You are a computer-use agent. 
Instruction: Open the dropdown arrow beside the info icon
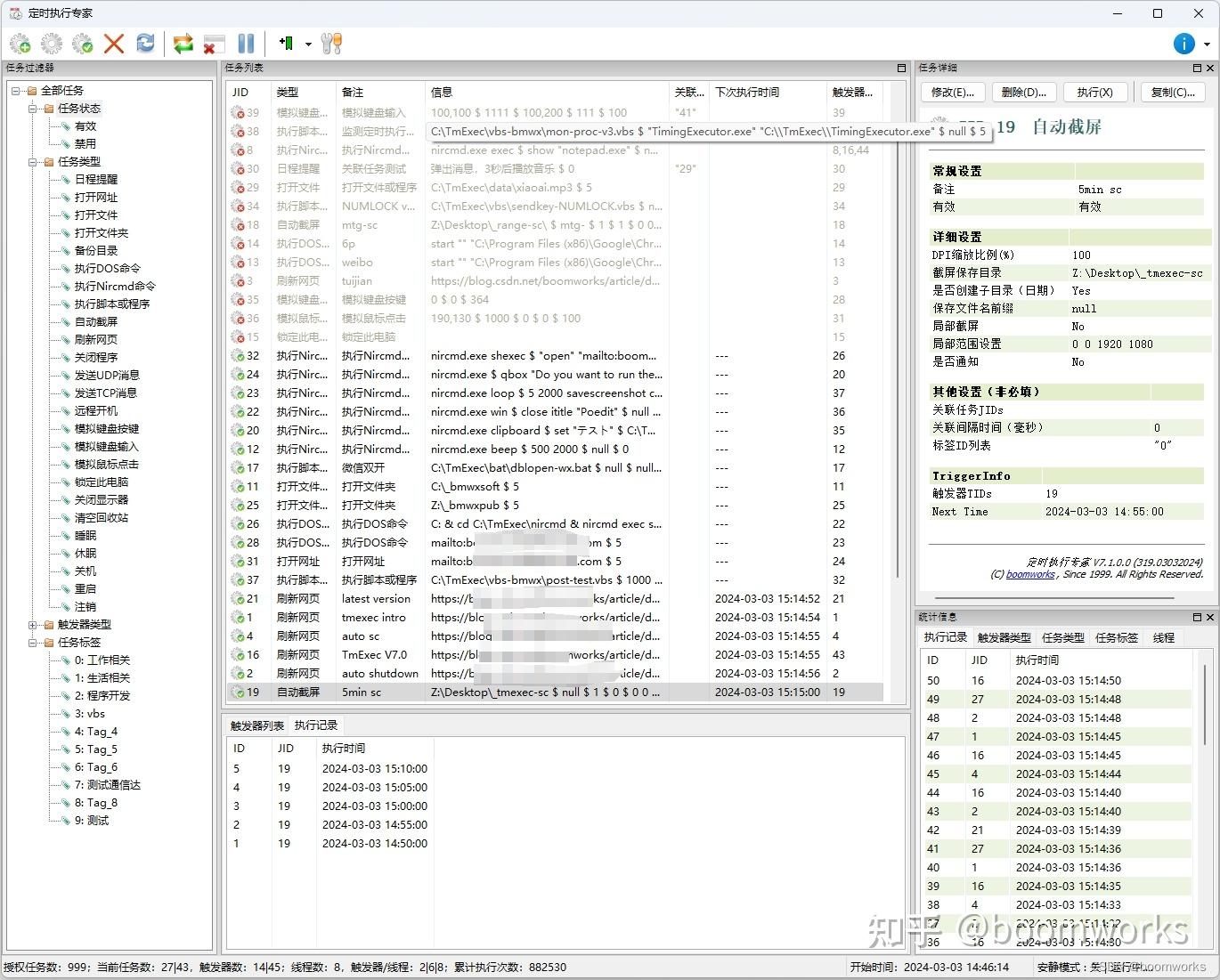tap(1207, 45)
